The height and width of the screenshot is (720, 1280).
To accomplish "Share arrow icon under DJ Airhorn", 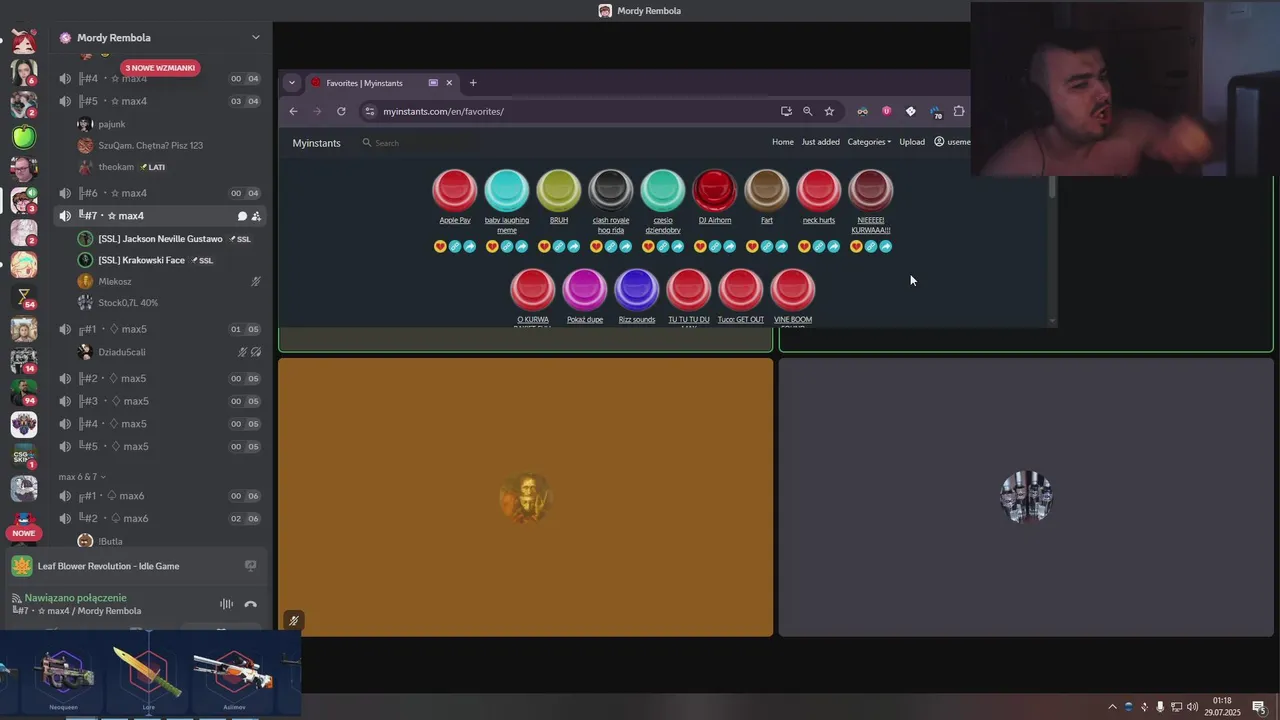I will pos(730,246).
